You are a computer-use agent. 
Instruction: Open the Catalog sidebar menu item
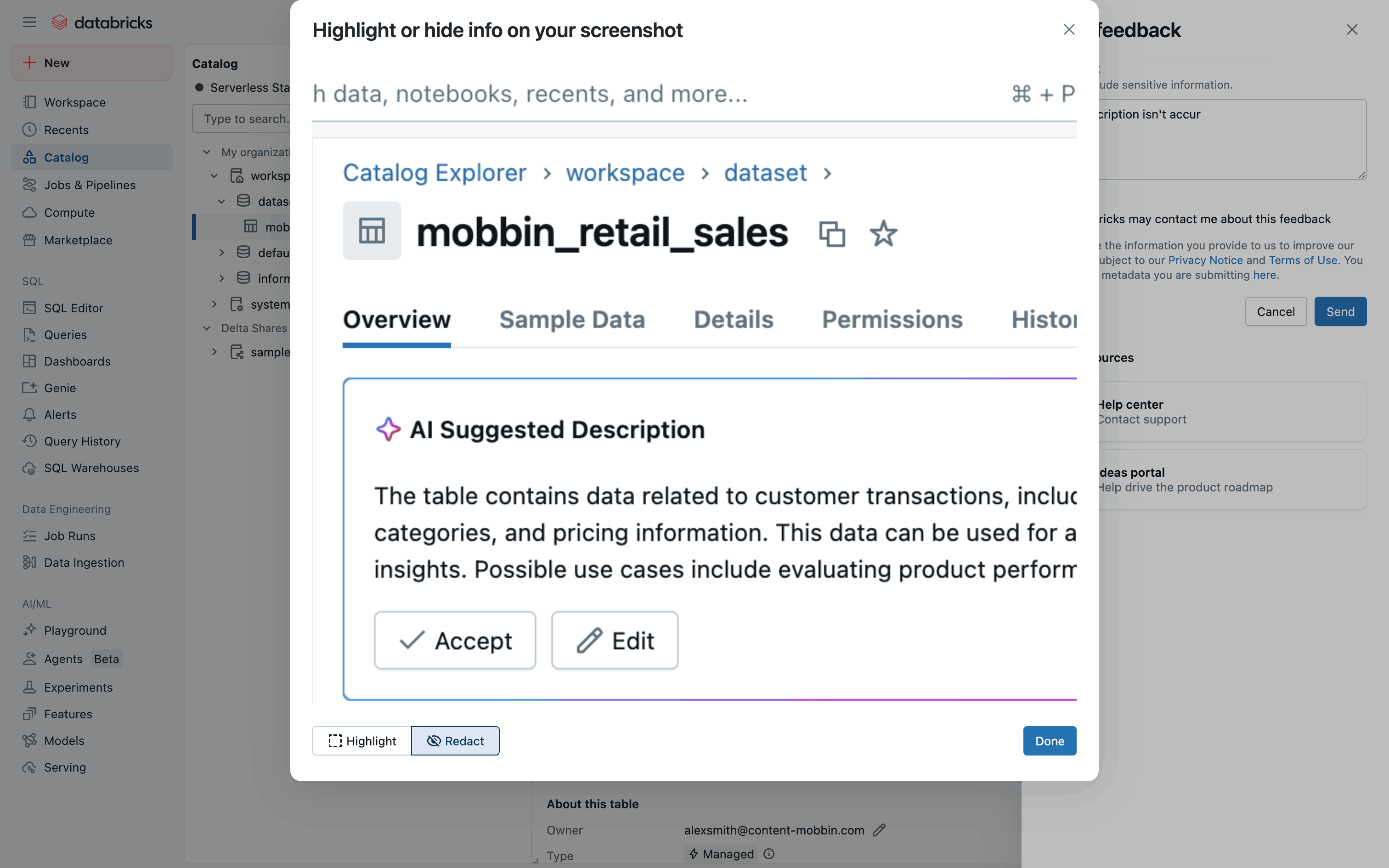pyautogui.click(x=66, y=157)
